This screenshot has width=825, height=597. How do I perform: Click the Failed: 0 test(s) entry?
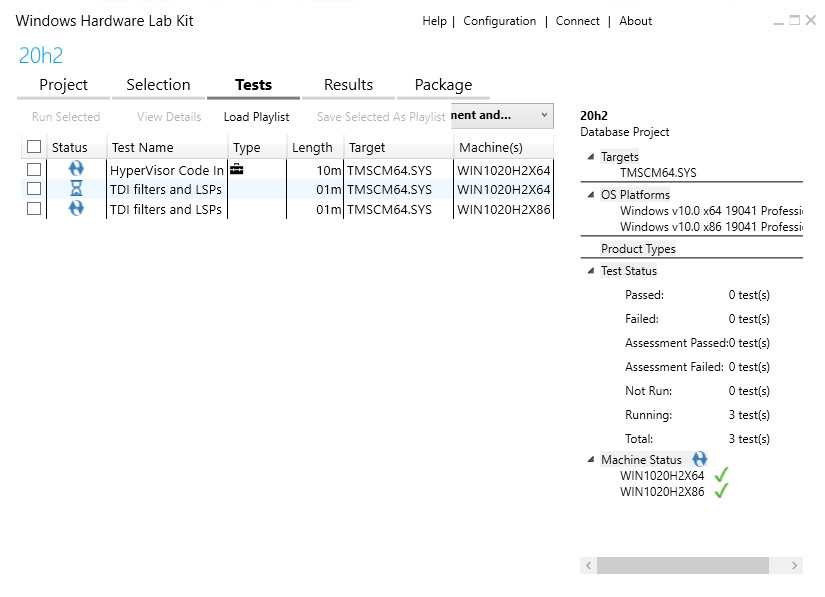click(697, 318)
